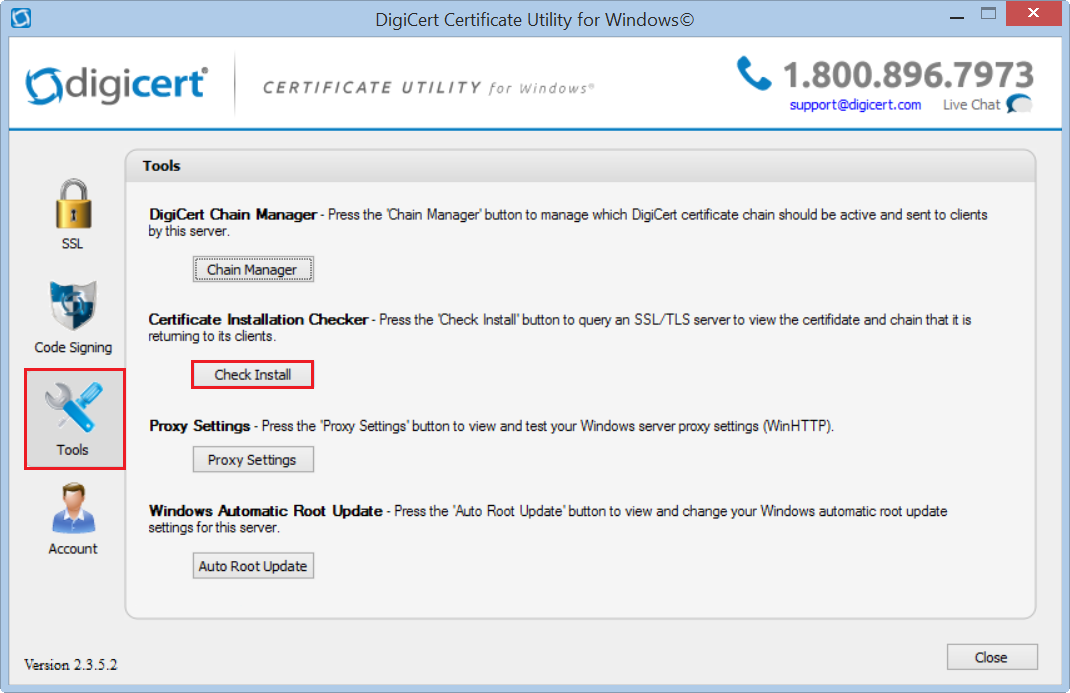Open the SSL padlock section
This screenshot has width=1070, height=693.
[72, 205]
